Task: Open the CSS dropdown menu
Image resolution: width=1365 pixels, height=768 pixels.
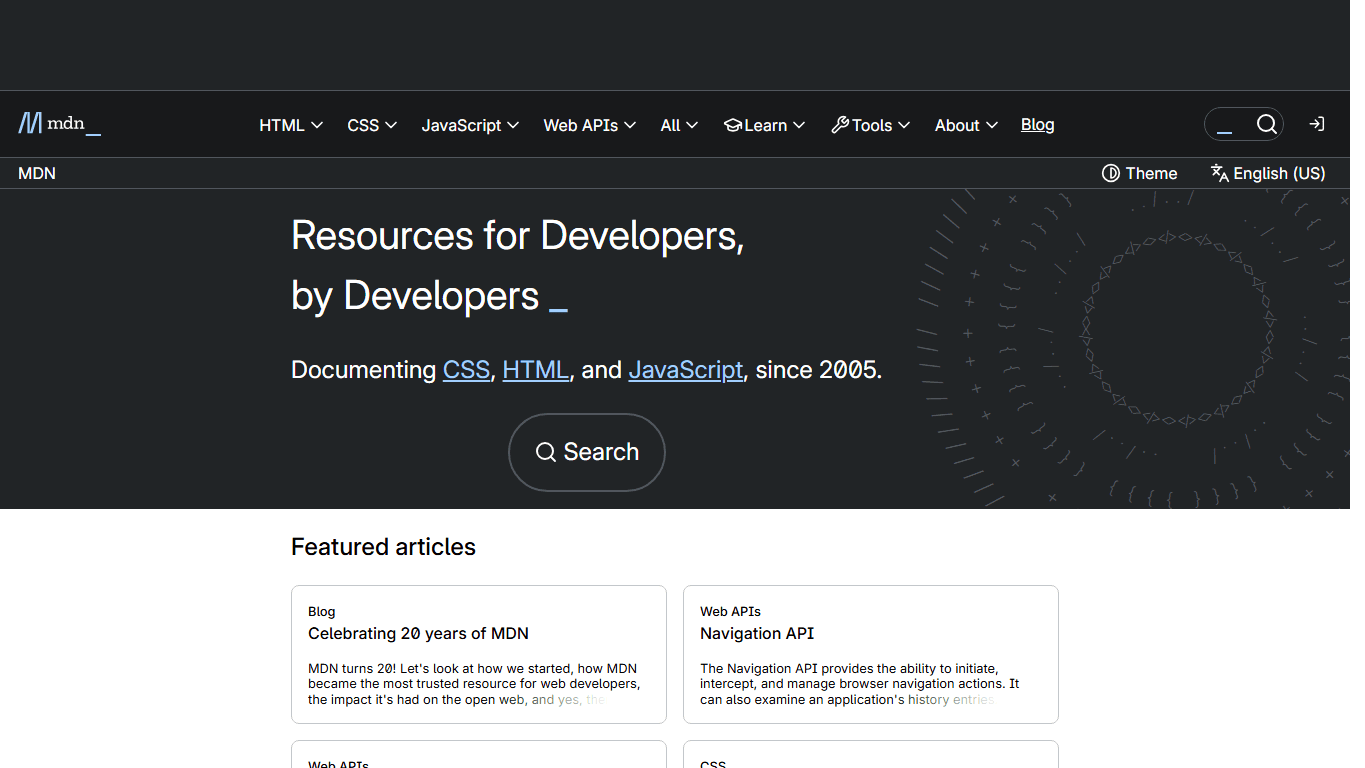Action: 372,125
